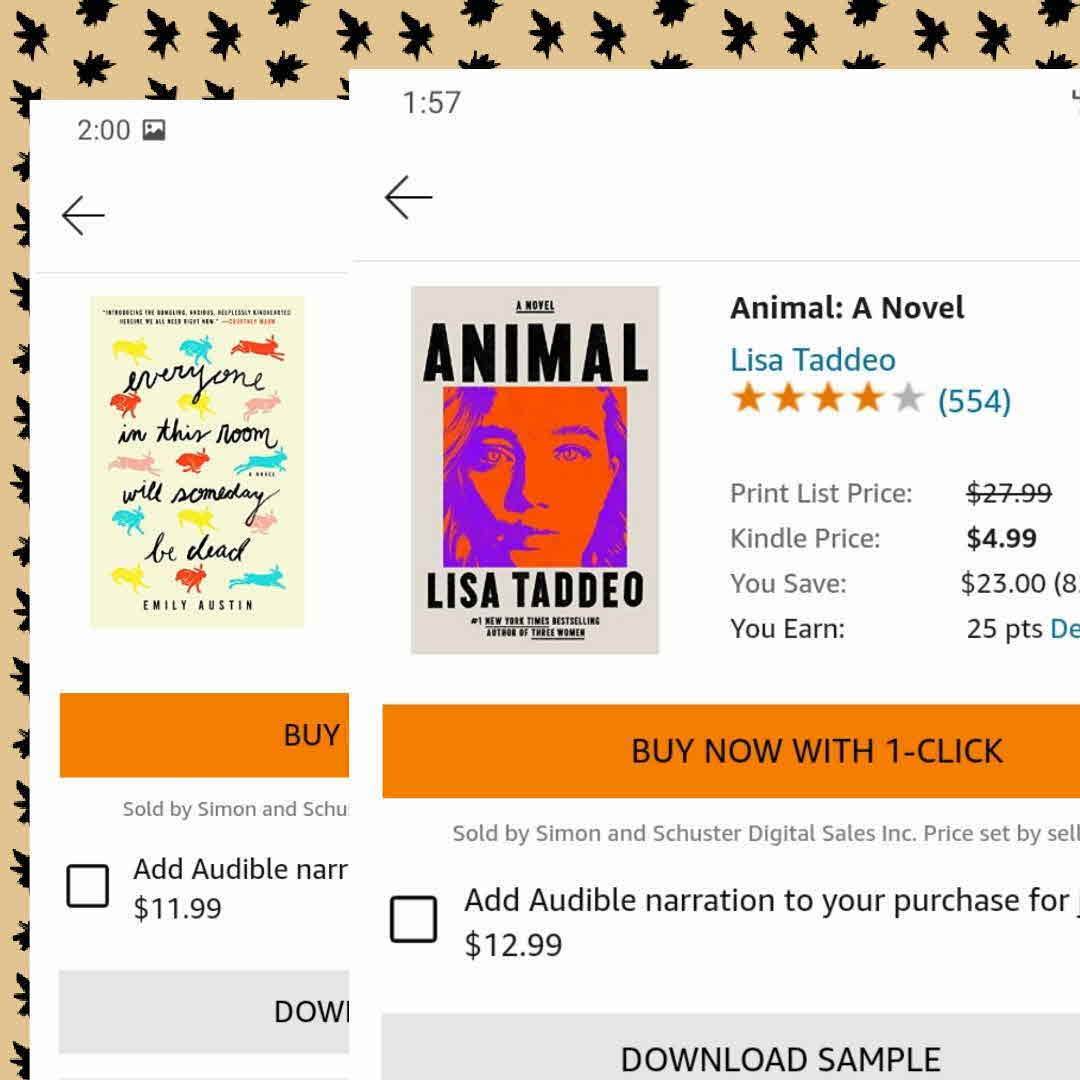Tap the image notification icon beside 2:00
Viewport: 1080px width, 1080px height.
pyautogui.click(x=154, y=130)
